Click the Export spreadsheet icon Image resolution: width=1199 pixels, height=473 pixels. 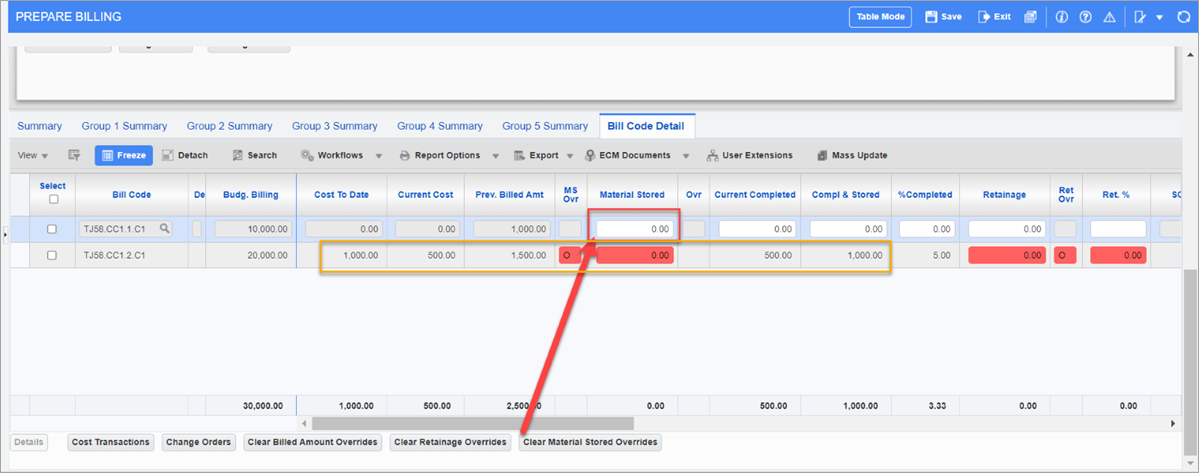pos(519,155)
